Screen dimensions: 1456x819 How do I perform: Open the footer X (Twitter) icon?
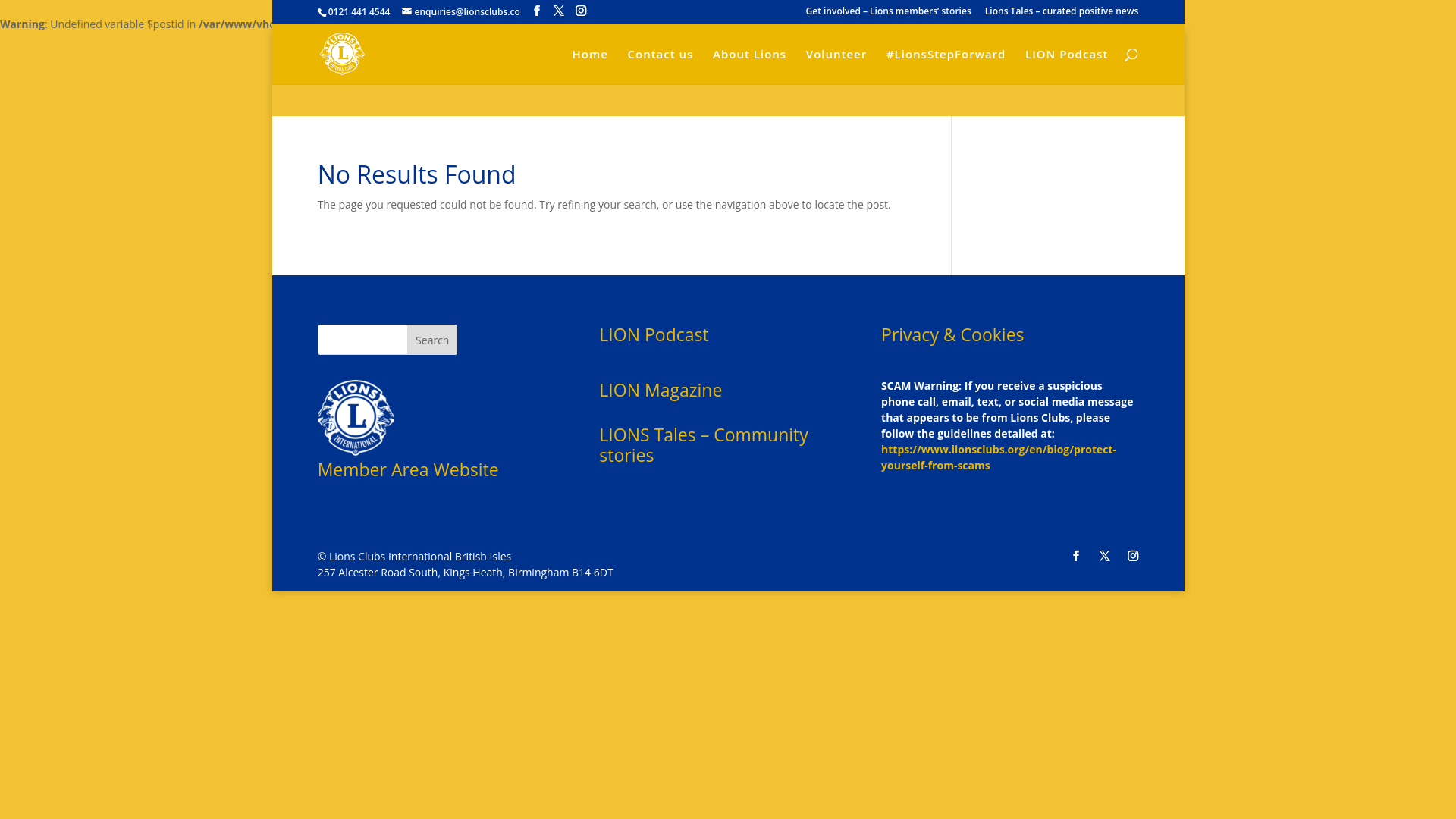1104,556
